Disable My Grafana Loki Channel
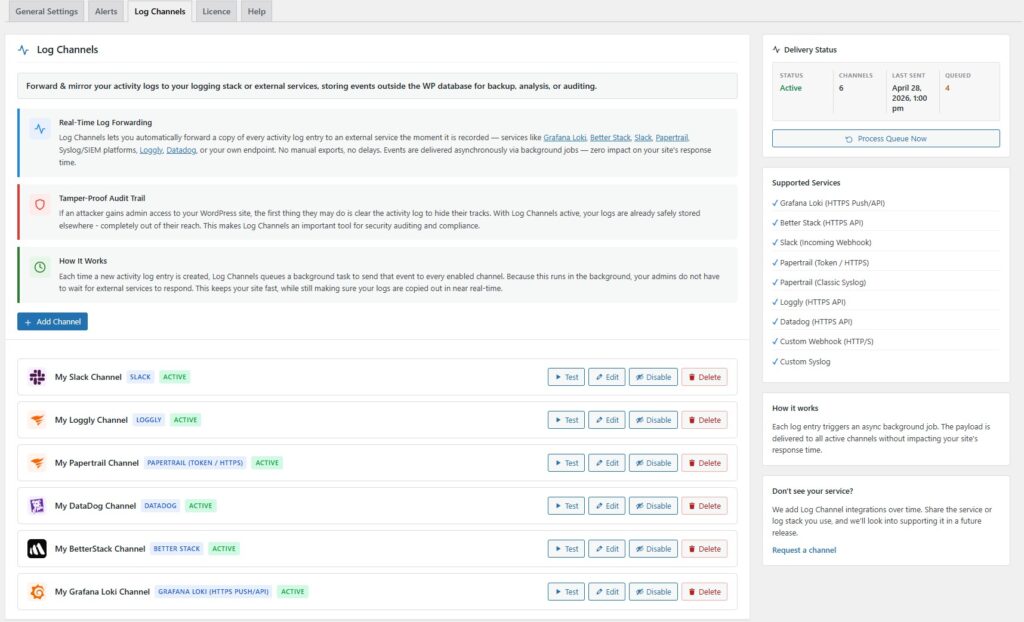Image resolution: width=1024 pixels, height=622 pixels. 653,592
